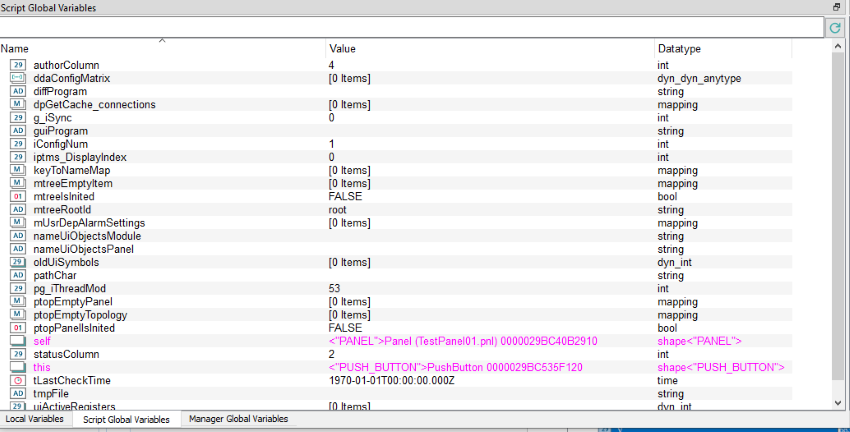Sort by the Datatype column header
The image size is (850, 432).
[x=722, y=48]
